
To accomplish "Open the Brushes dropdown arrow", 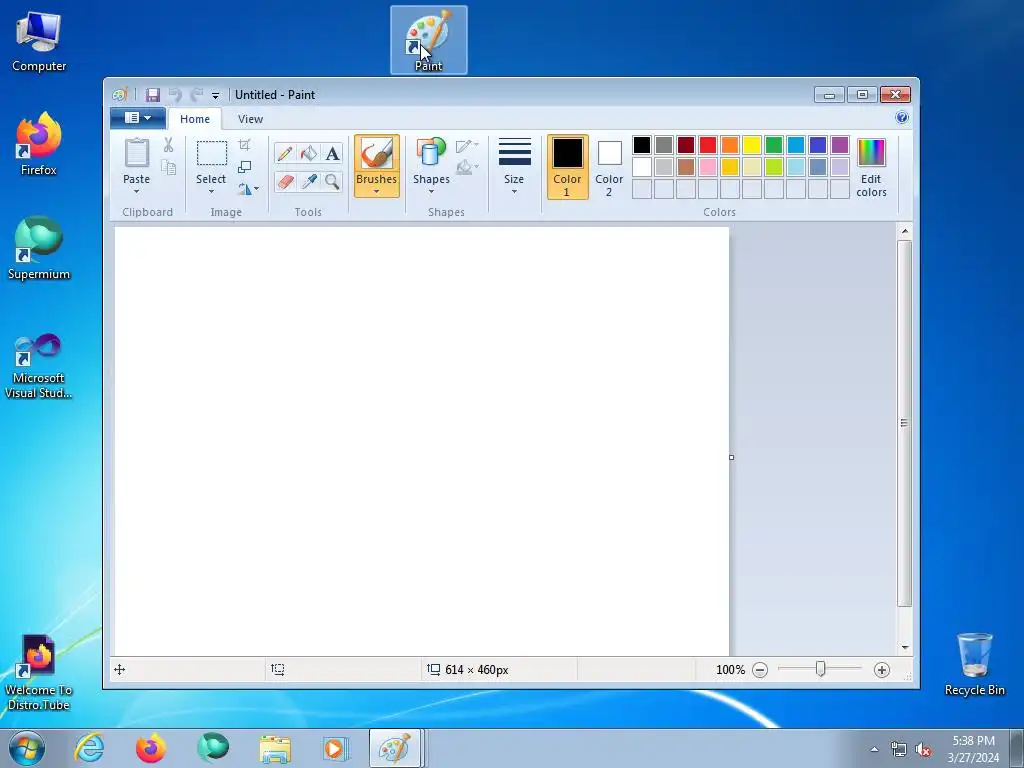I will click(377, 191).
